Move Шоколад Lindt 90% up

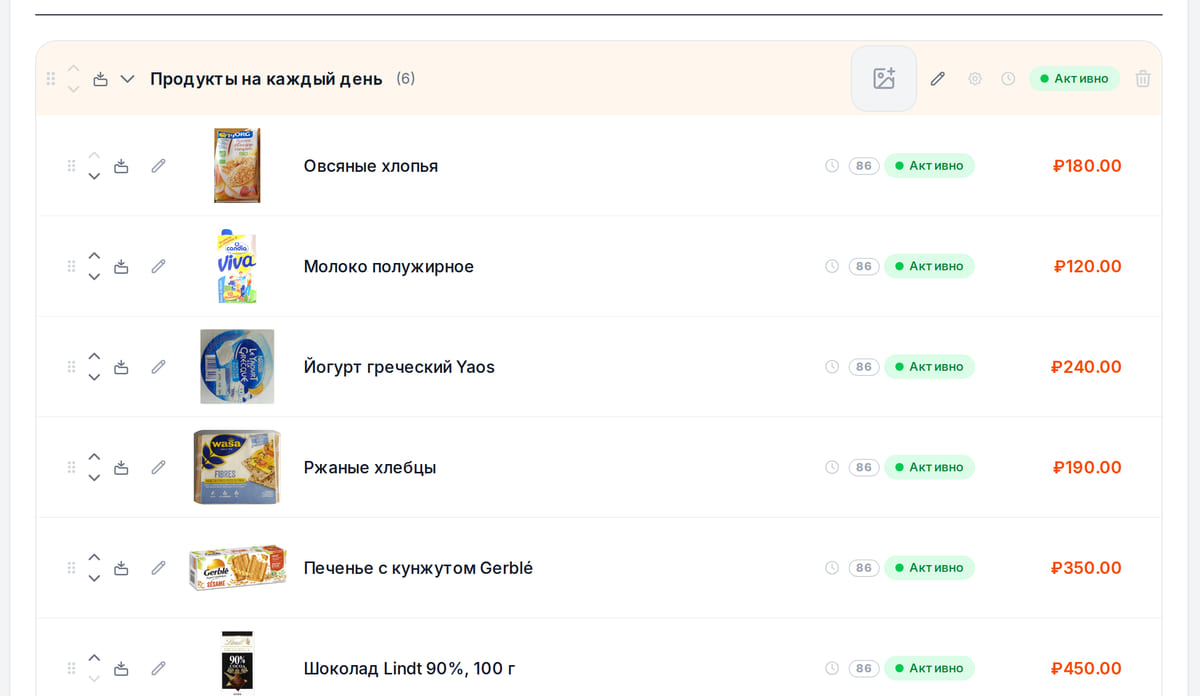coord(94,658)
